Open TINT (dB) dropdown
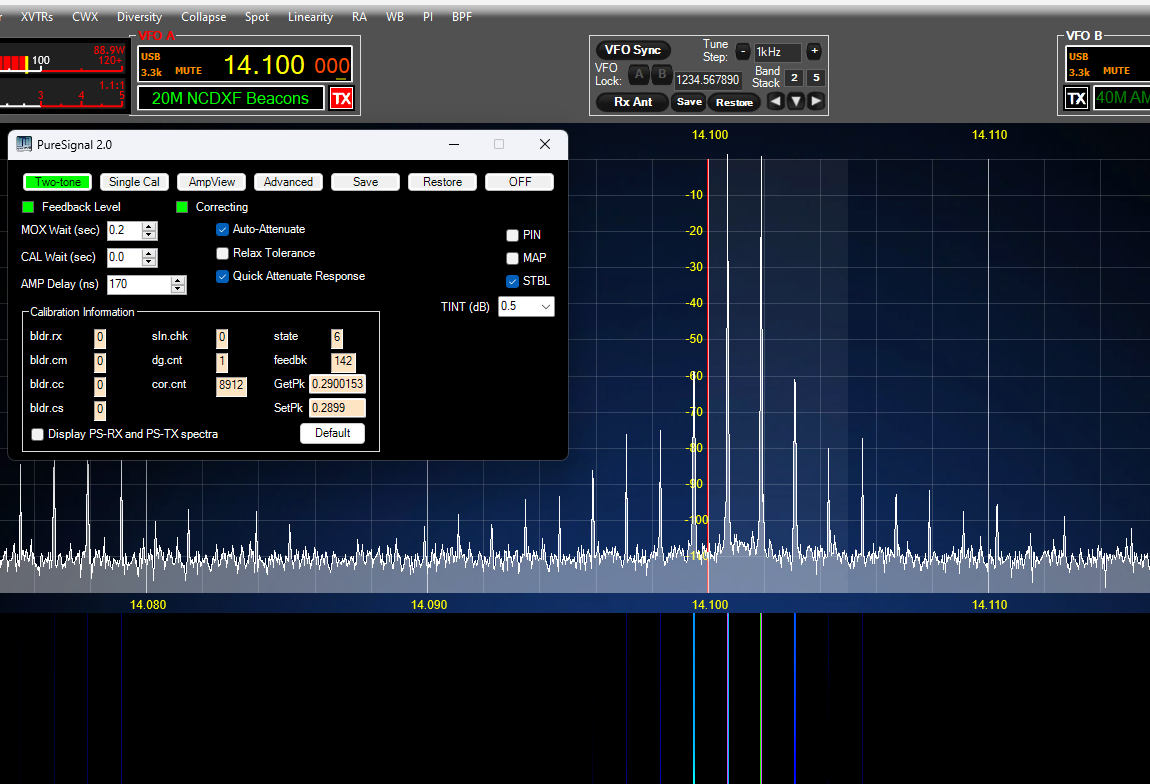 click(x=526, y=307)
